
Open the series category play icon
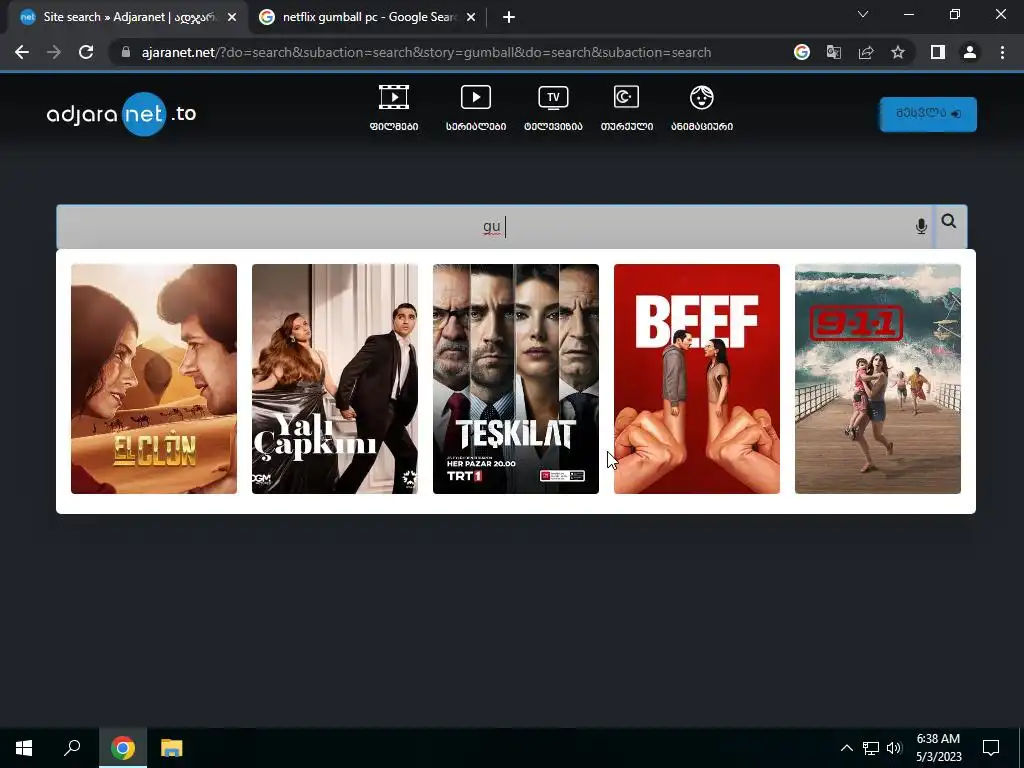pyautogui.click(x=475, y=98)
